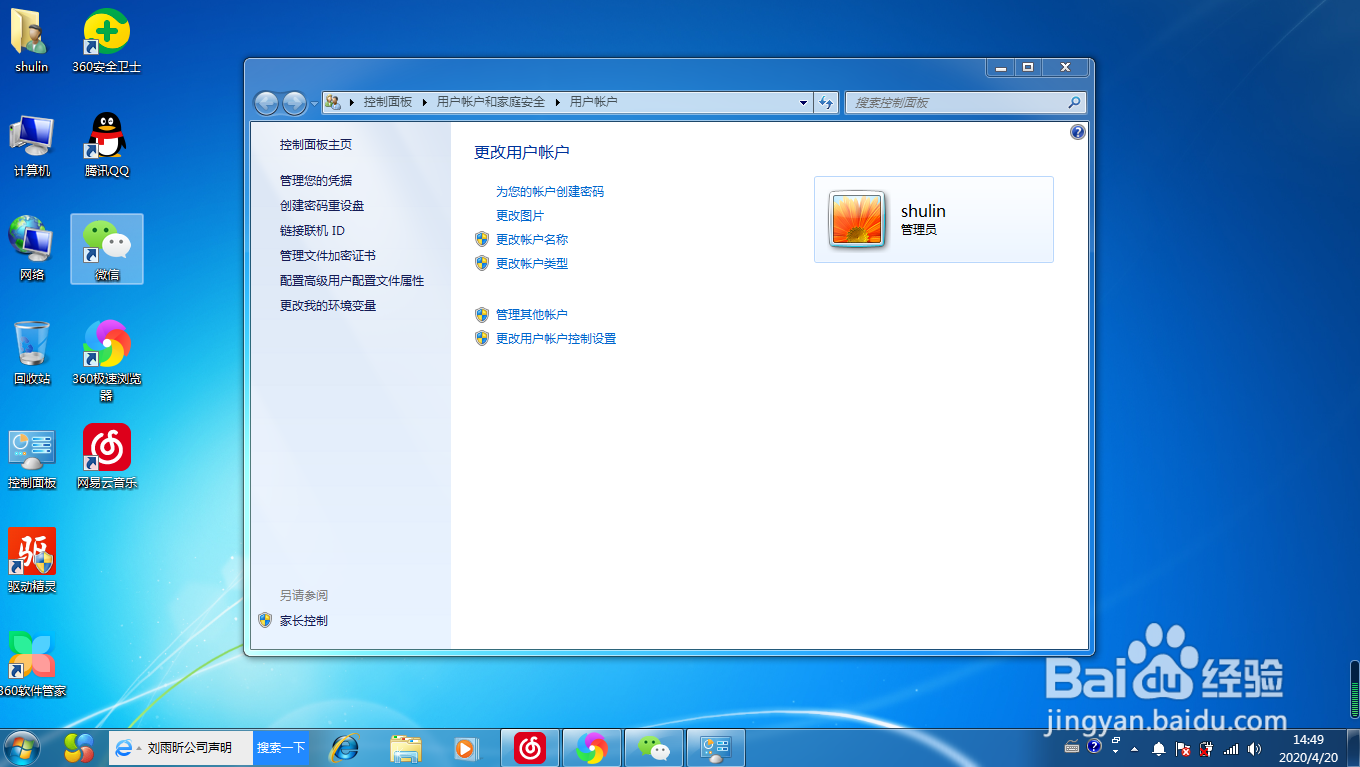
Task: Click 创建密码重设盘 link
Action: coord(322,205)
